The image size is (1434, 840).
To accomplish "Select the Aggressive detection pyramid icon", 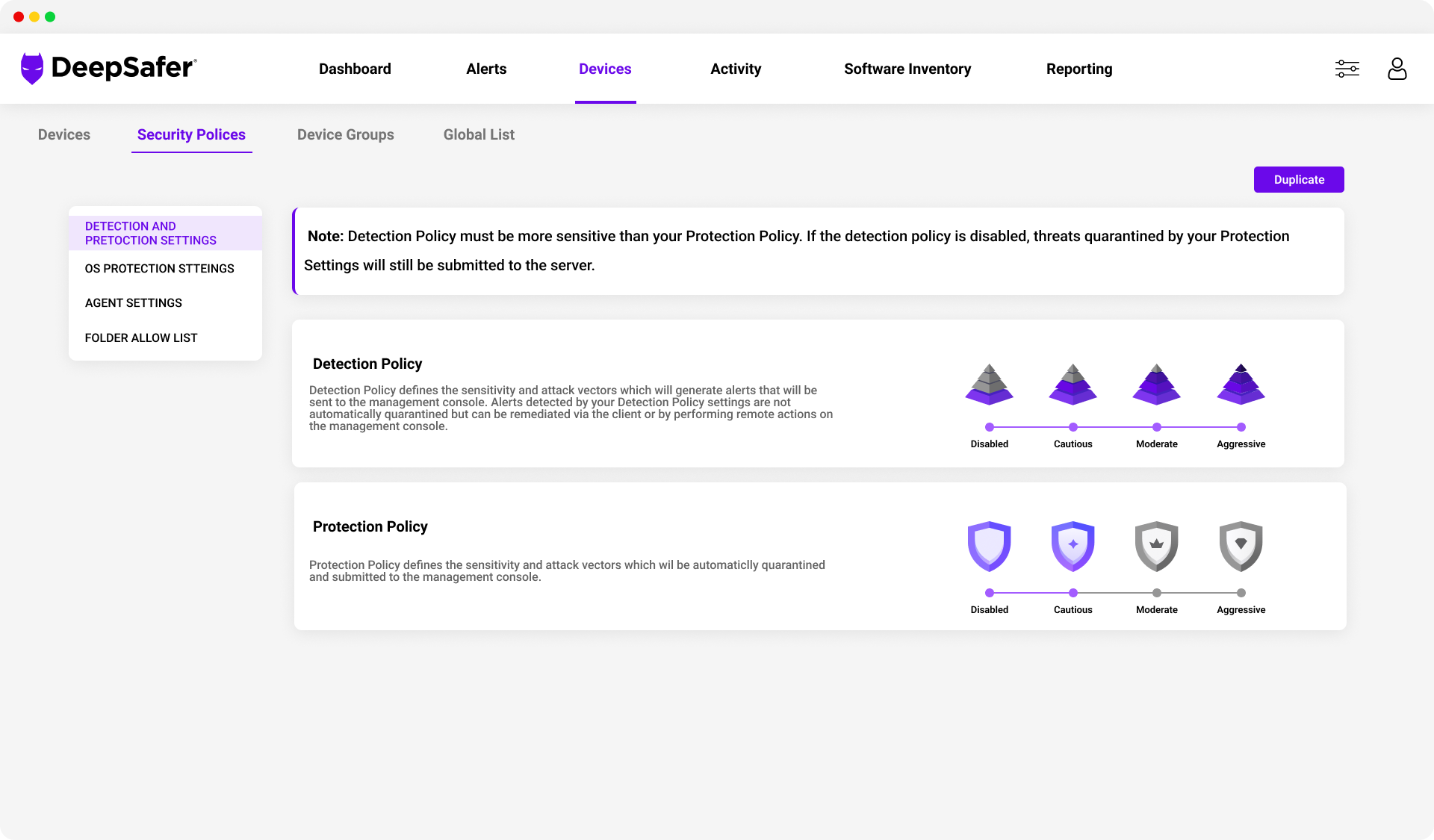I will click(x=1241, y=385).
